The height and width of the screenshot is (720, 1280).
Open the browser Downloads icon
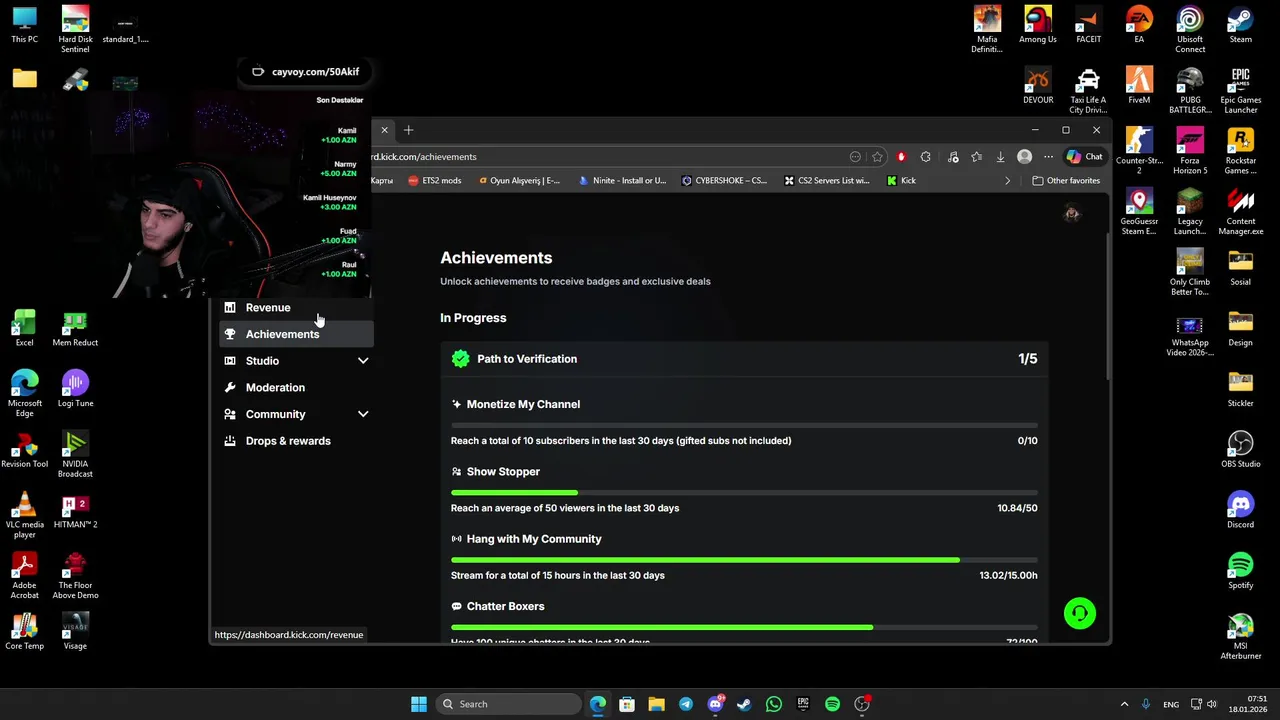tap(1000, 157)
